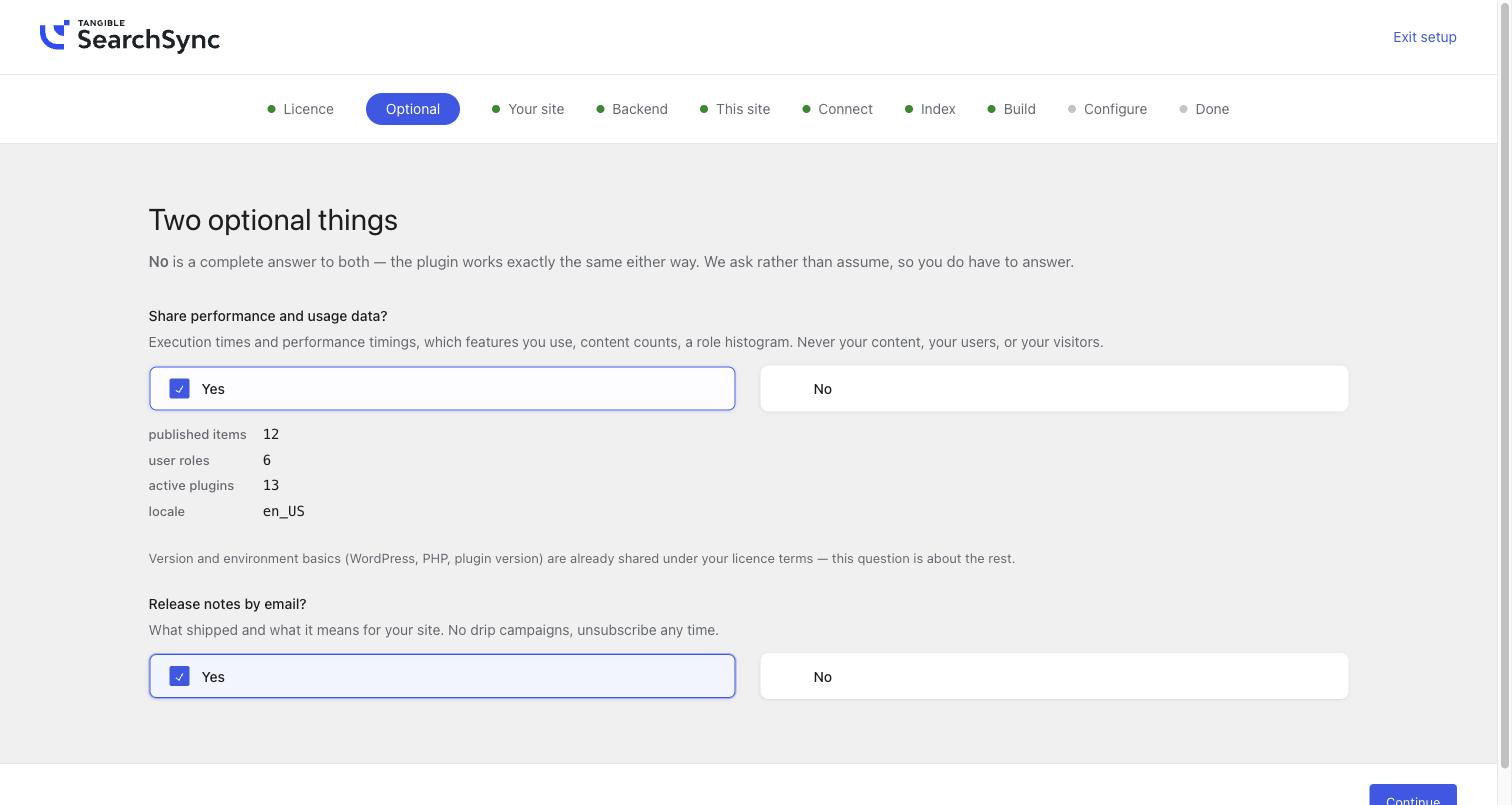The width and height of the screenshot is (1512, 805).
Task: Switch to the This site step
Action: tap(735, 109)
